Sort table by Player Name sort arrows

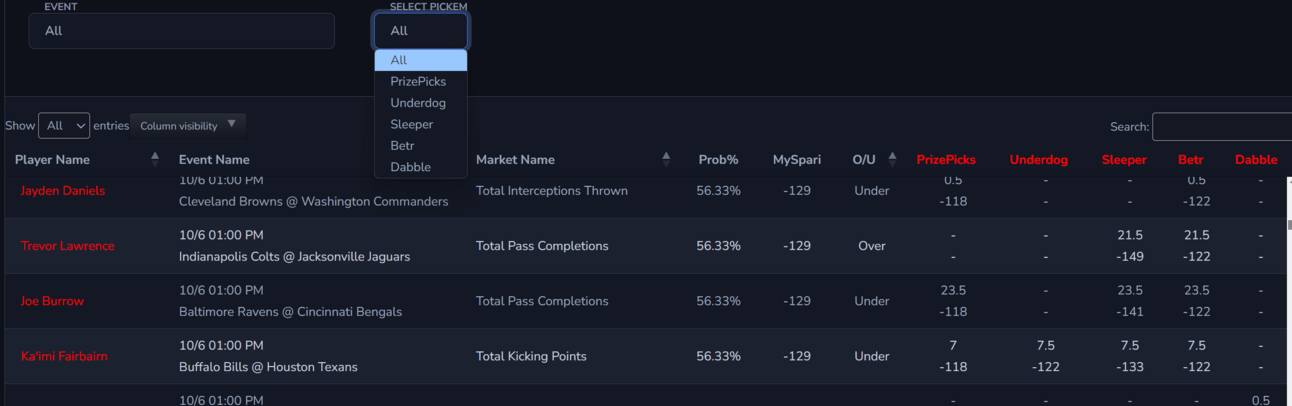(x=155, y=159)
